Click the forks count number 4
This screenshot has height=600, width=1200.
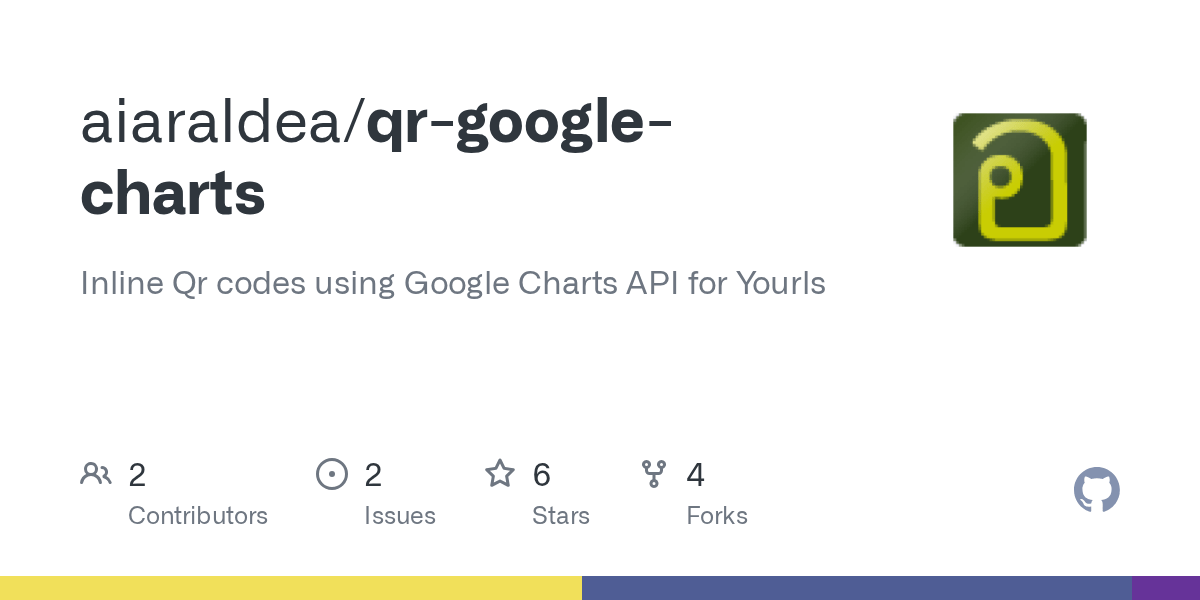click(x=696, y=475)
